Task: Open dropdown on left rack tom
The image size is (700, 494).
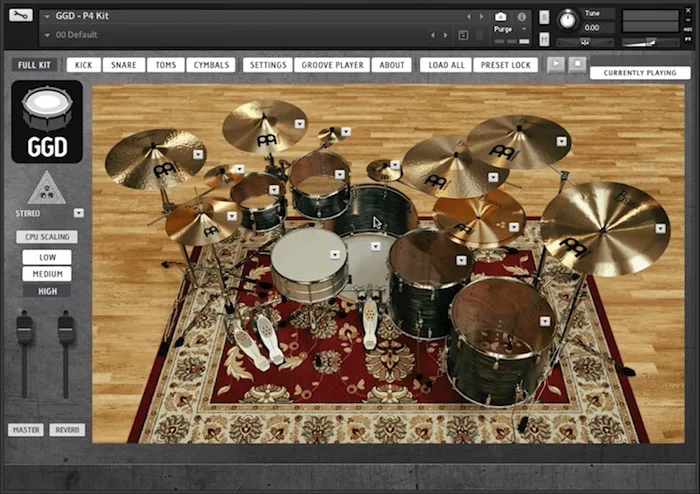Action: [274, 190]
